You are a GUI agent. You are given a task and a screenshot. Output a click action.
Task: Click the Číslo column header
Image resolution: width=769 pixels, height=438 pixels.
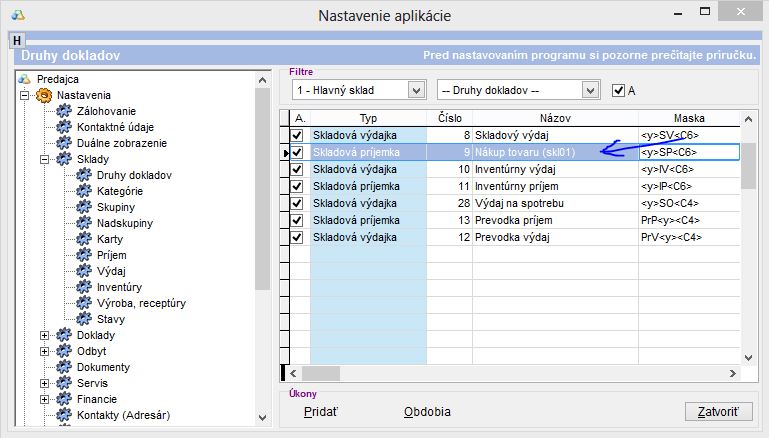pyautogui.click(x=450, y=118)
